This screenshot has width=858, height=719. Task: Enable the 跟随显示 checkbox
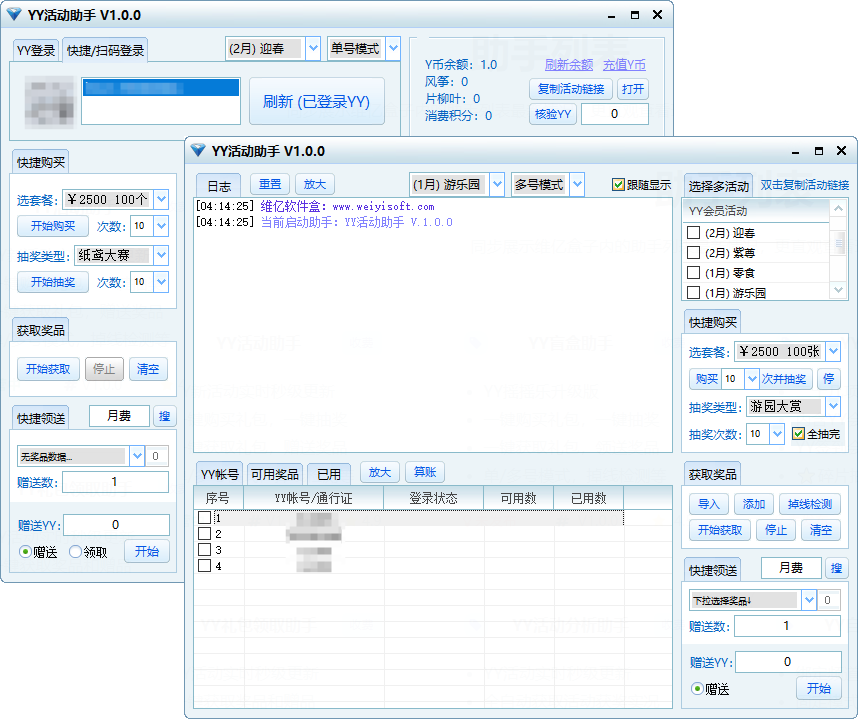point(618,185)
